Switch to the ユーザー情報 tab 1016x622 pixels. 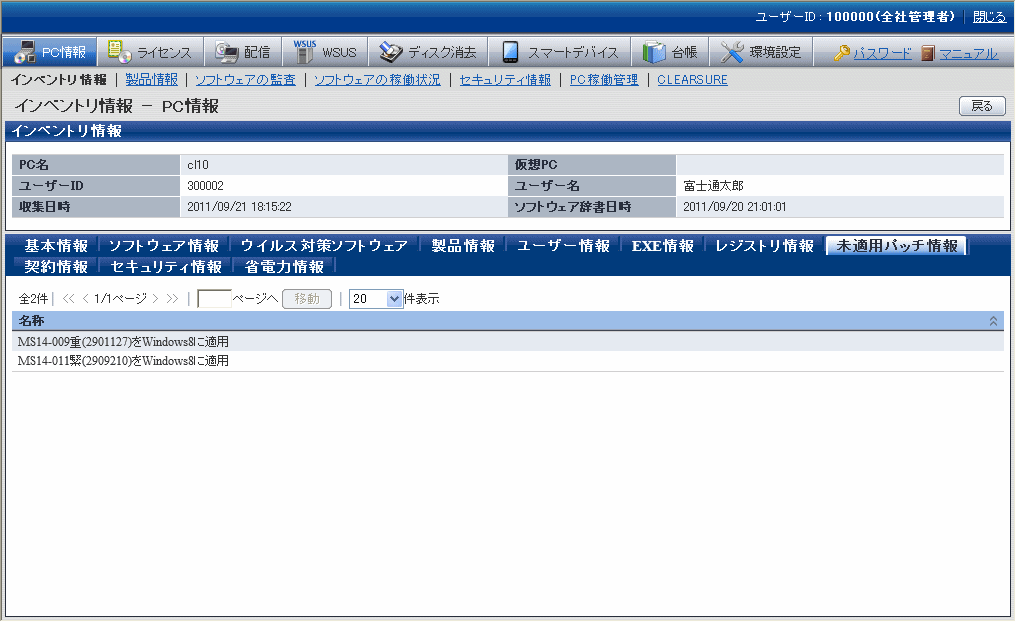click(x=563, y=246)
